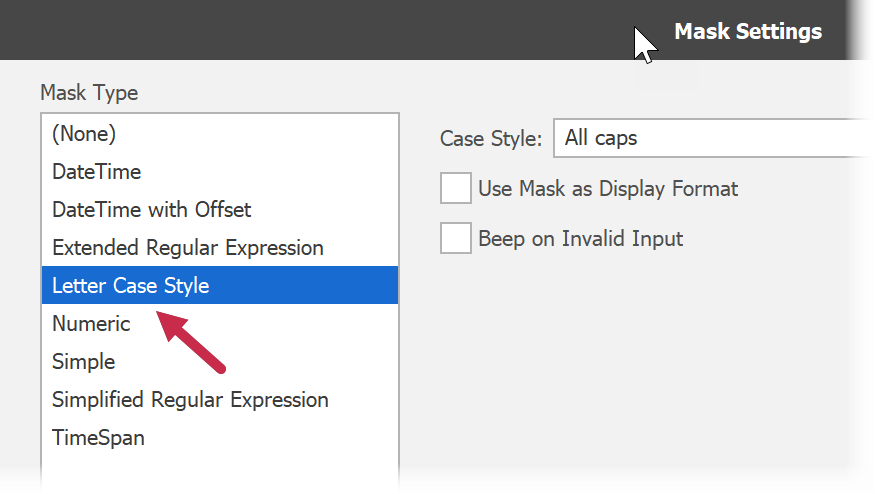Choose the DateTime mask type

click(x=96, y=171)
